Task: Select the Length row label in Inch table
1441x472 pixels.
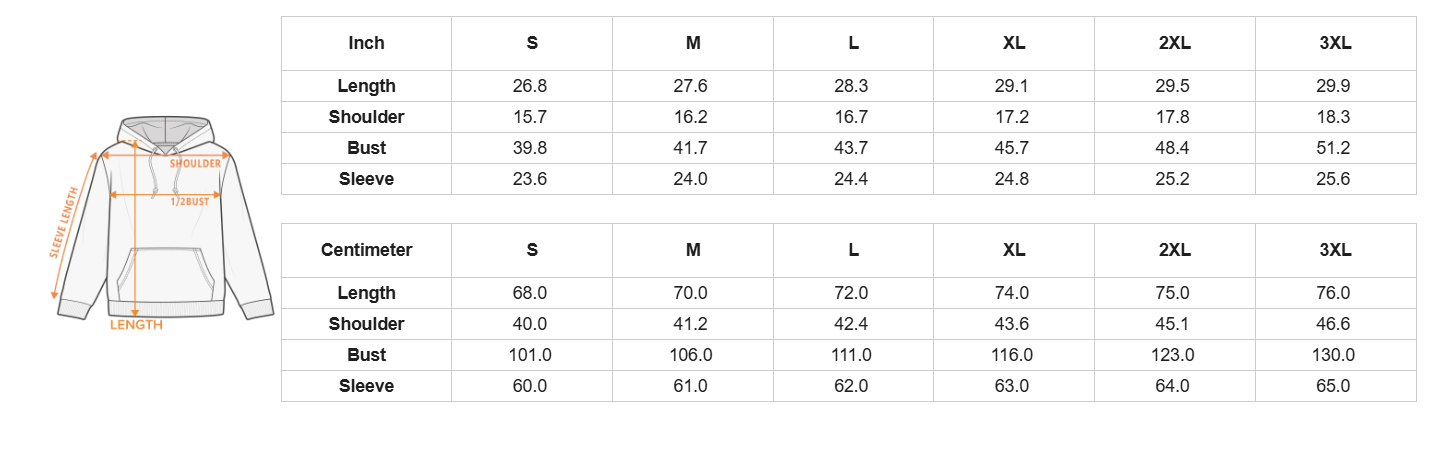Action: [x=366, y=86]
